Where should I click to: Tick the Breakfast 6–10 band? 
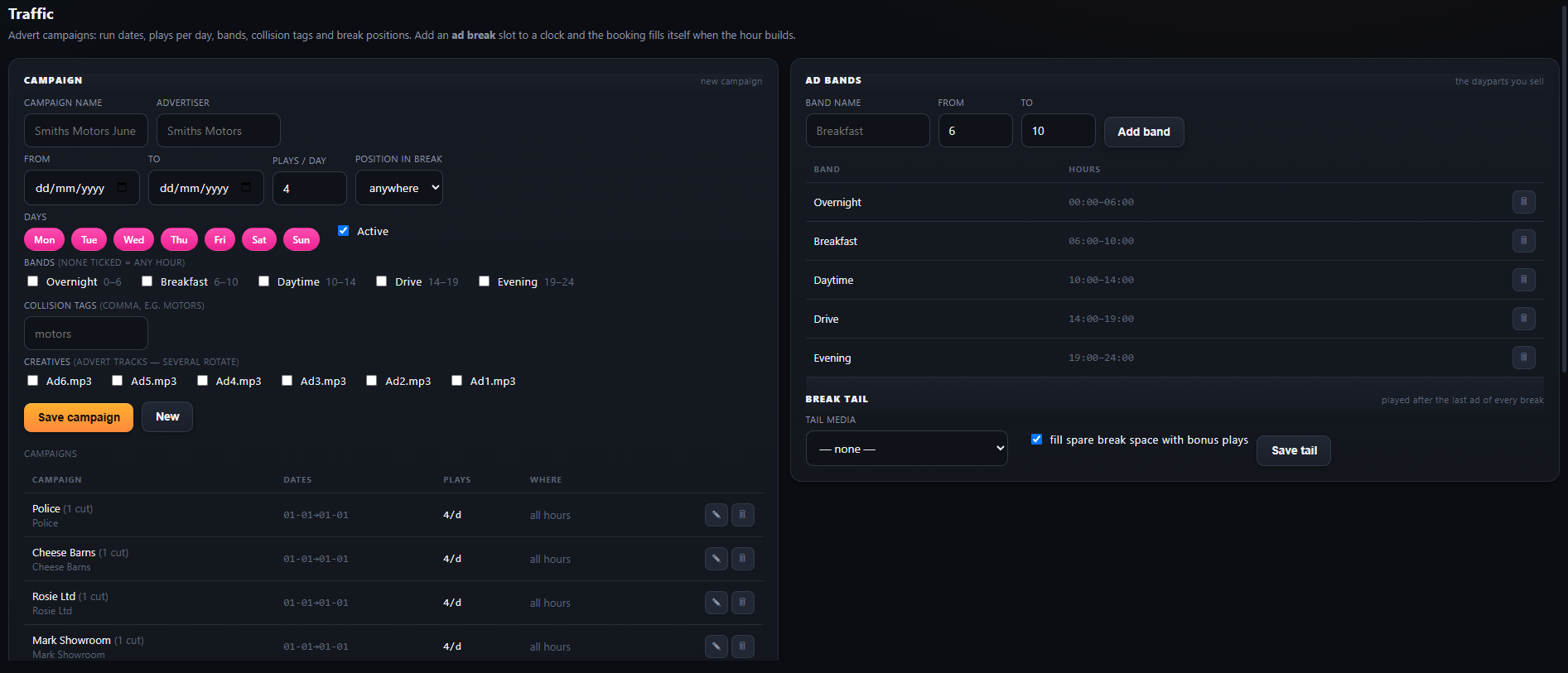point(147,281)
